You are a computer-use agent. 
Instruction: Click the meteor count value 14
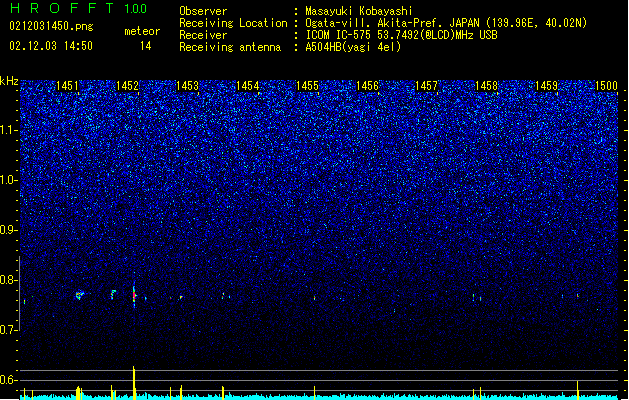coord(146,46)
